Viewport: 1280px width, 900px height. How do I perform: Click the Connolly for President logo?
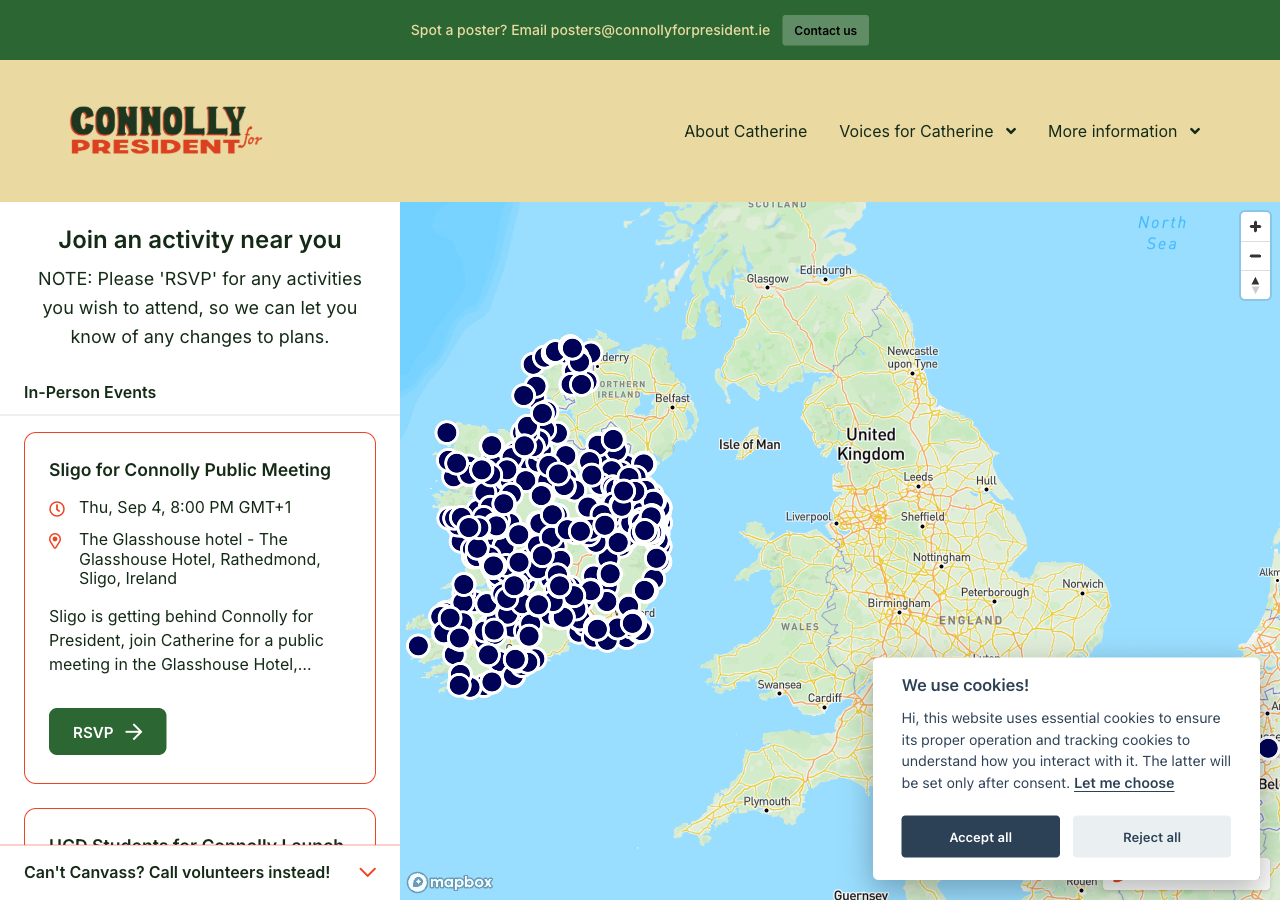(166, 131)
